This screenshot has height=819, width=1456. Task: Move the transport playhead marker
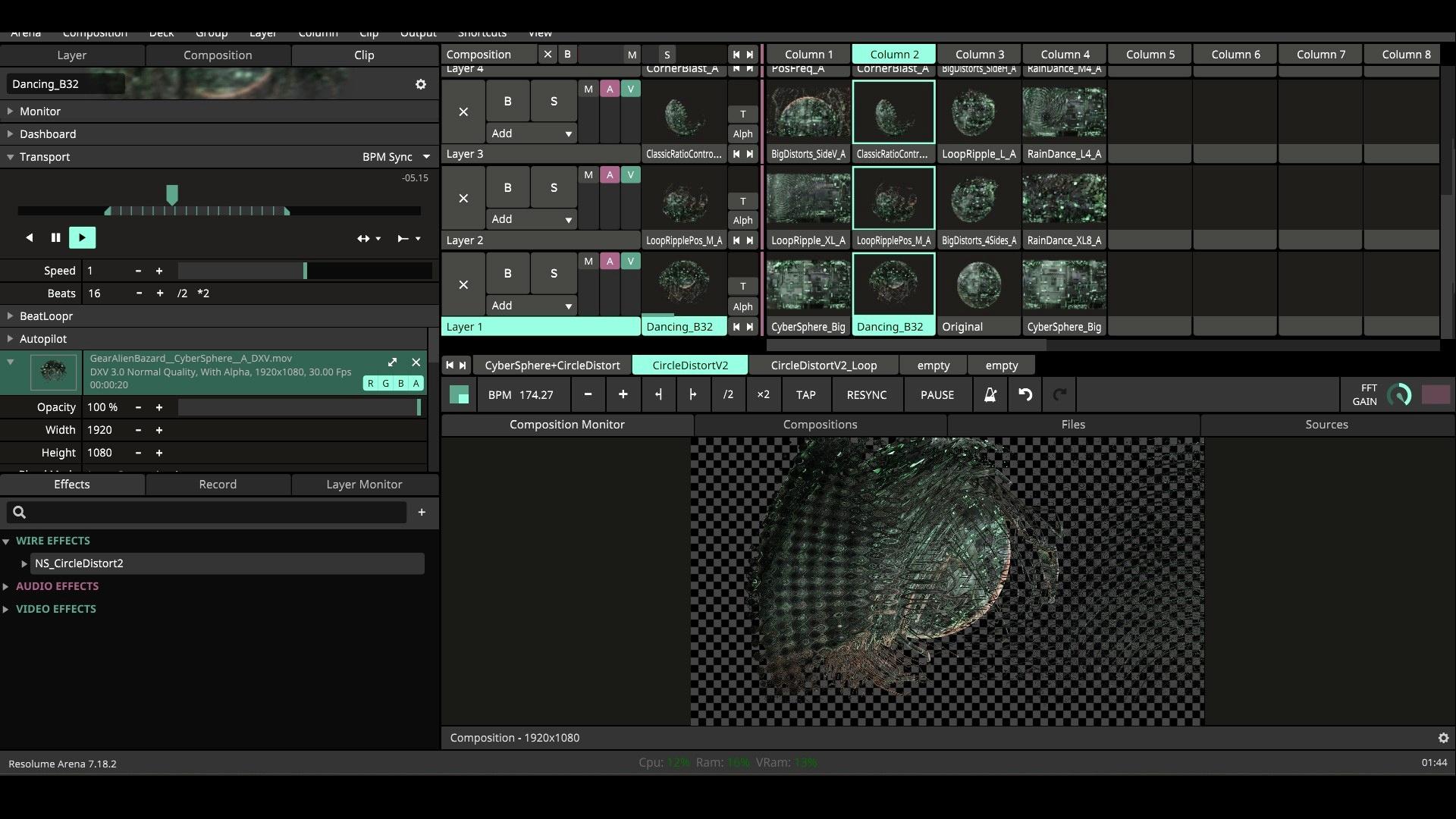point(172,195)
